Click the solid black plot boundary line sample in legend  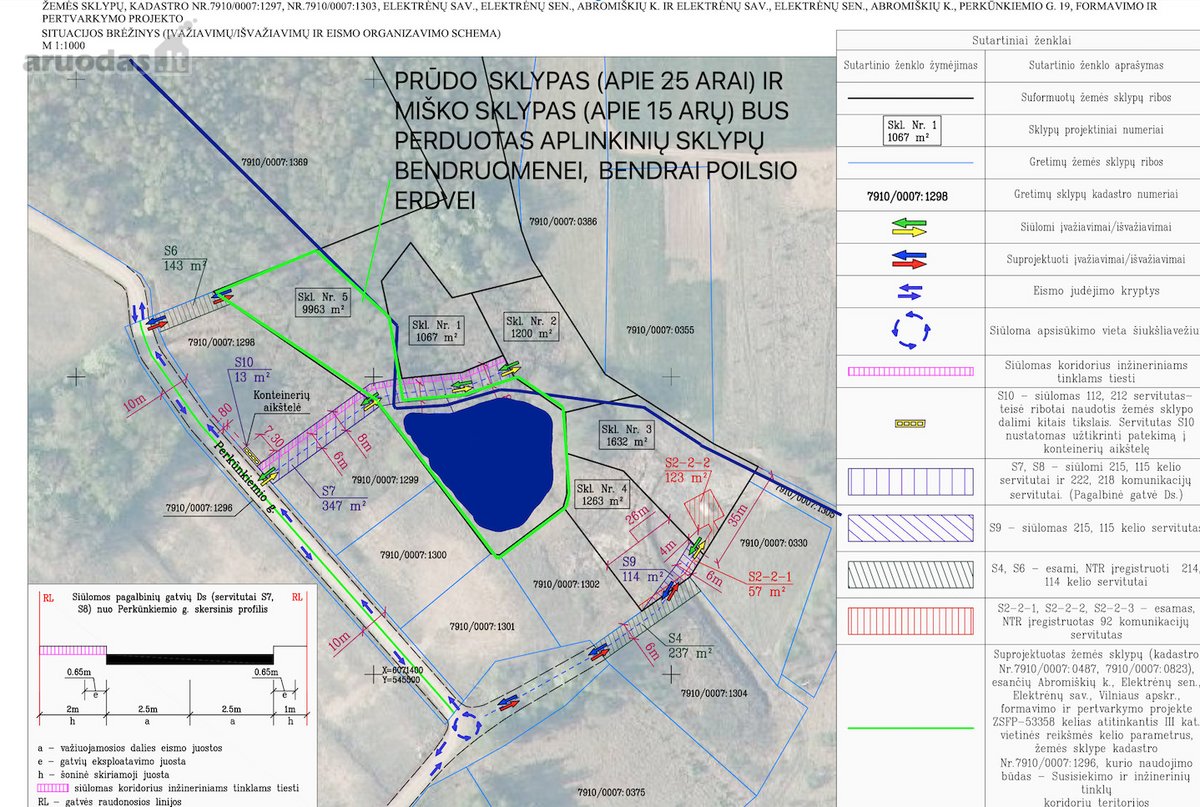tap(909, 98)
